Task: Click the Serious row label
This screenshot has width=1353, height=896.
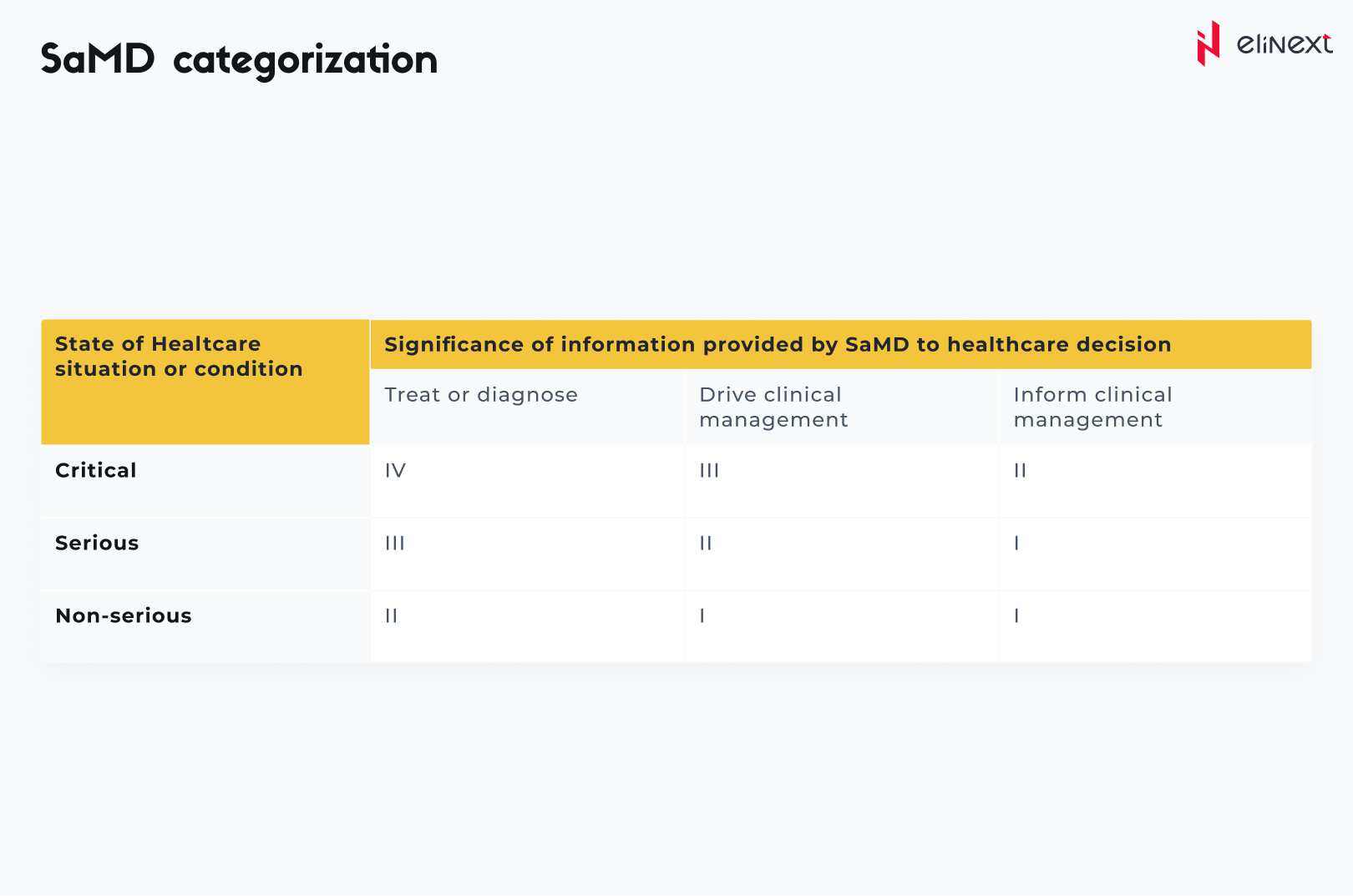Action: [97, 544]
